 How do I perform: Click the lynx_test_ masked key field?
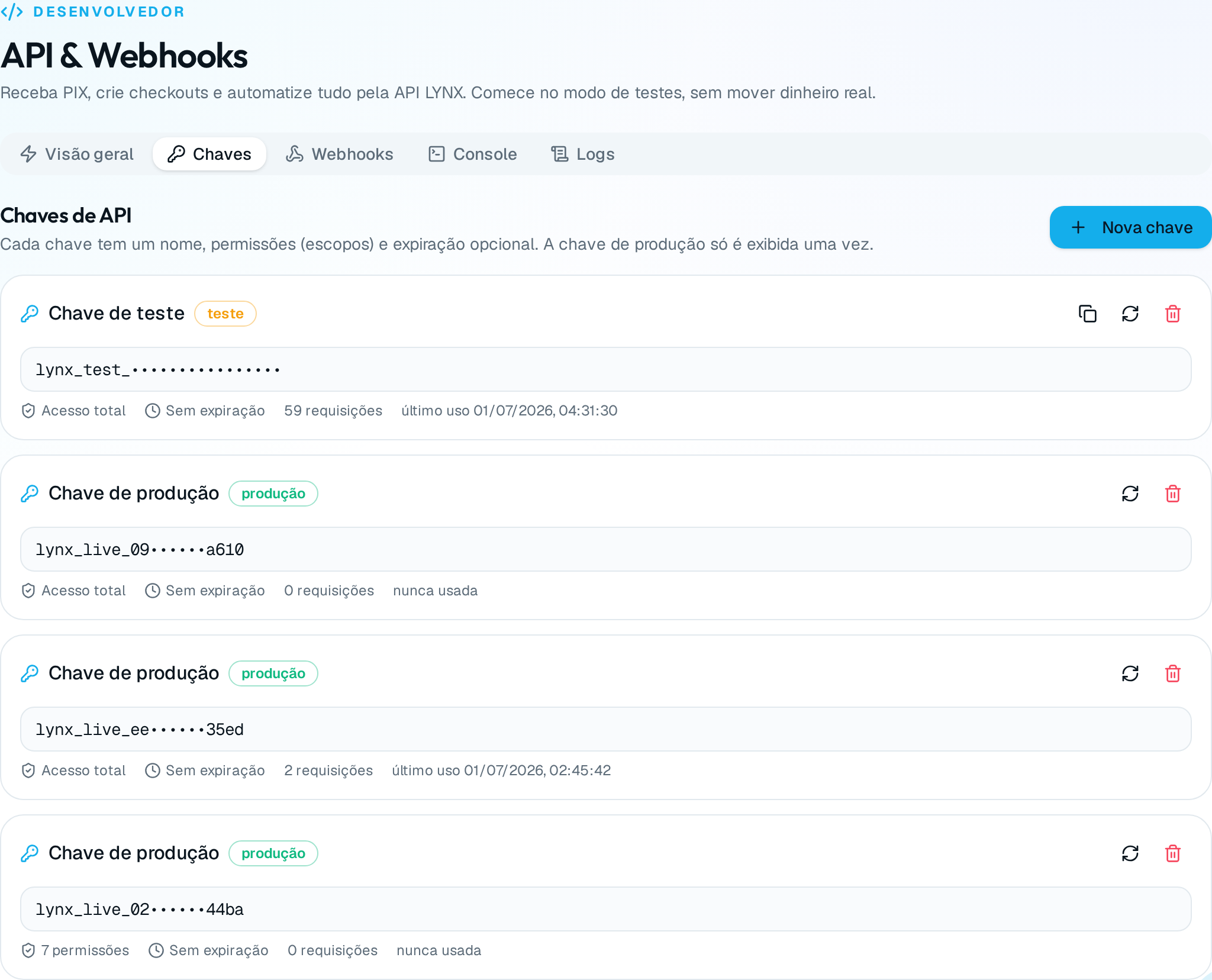pos(606,369)
